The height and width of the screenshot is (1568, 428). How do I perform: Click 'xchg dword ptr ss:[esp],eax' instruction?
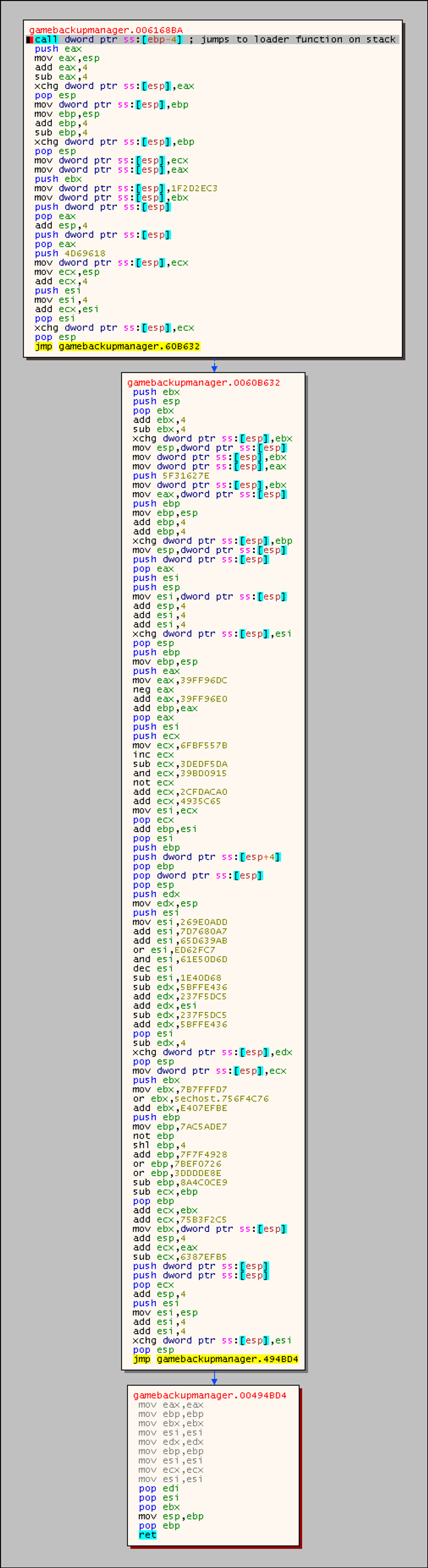(x=114, y=86)
